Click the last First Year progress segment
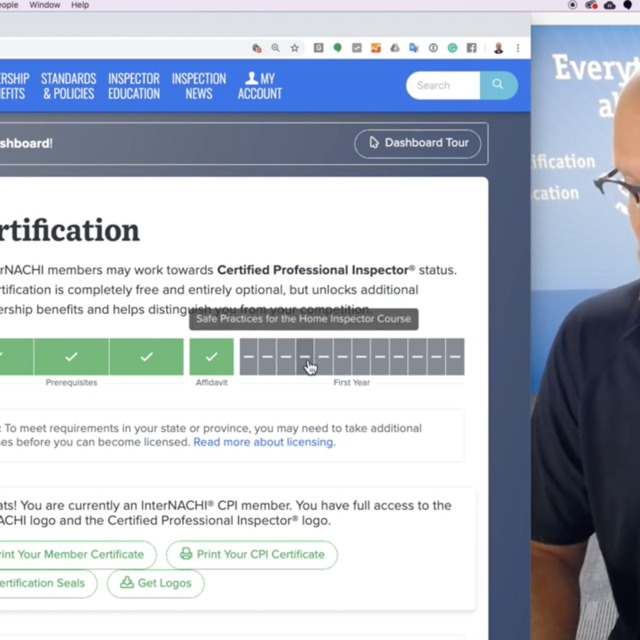640x640 pixels. point(455,357)
